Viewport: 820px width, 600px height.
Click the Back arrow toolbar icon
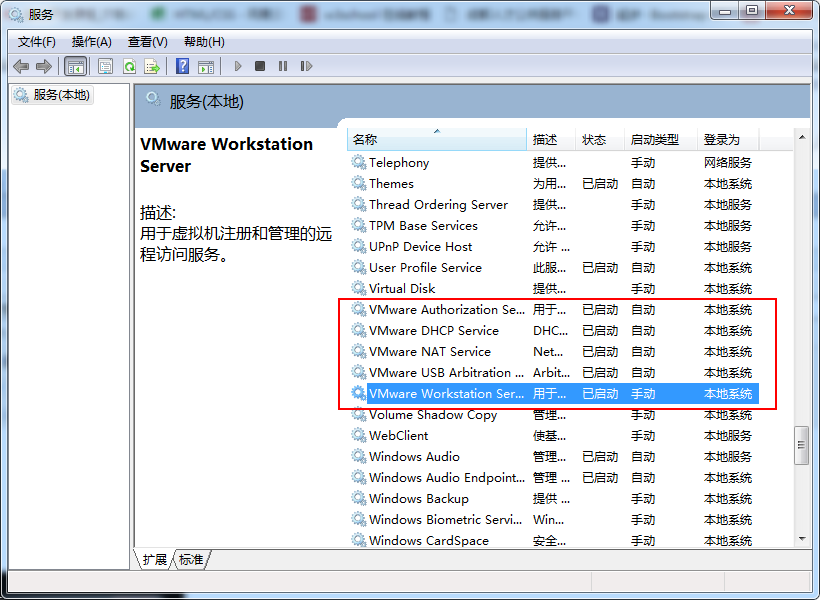coord(21,66)
